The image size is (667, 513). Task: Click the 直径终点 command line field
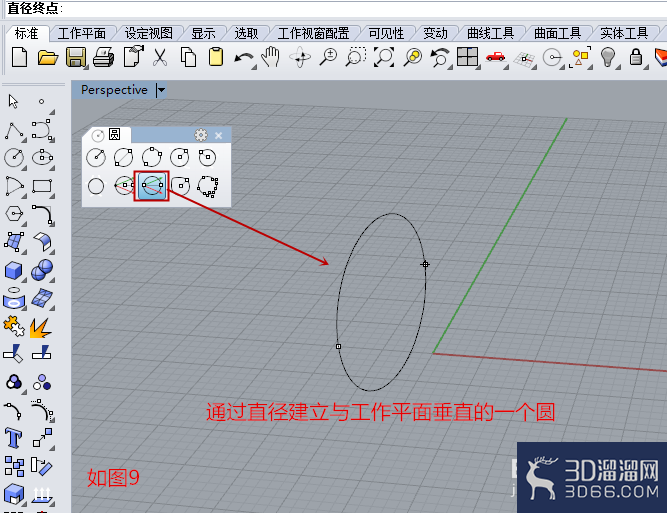click(334, 8)
